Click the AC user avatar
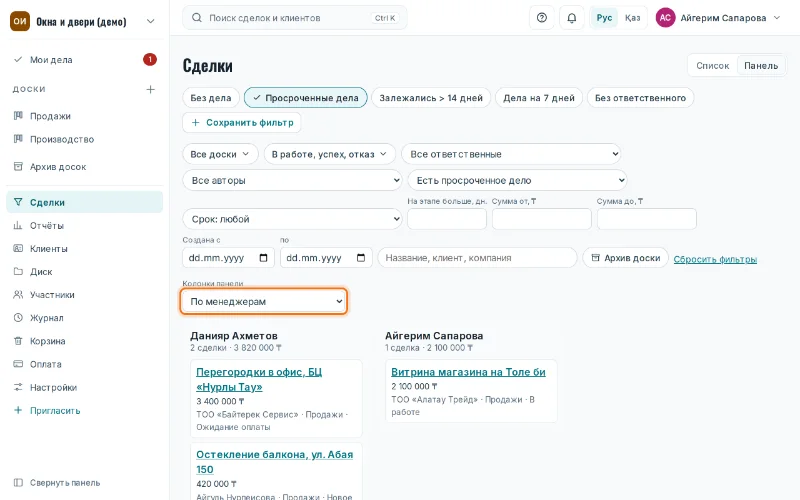The image size is (800, 500). [665, 18]
